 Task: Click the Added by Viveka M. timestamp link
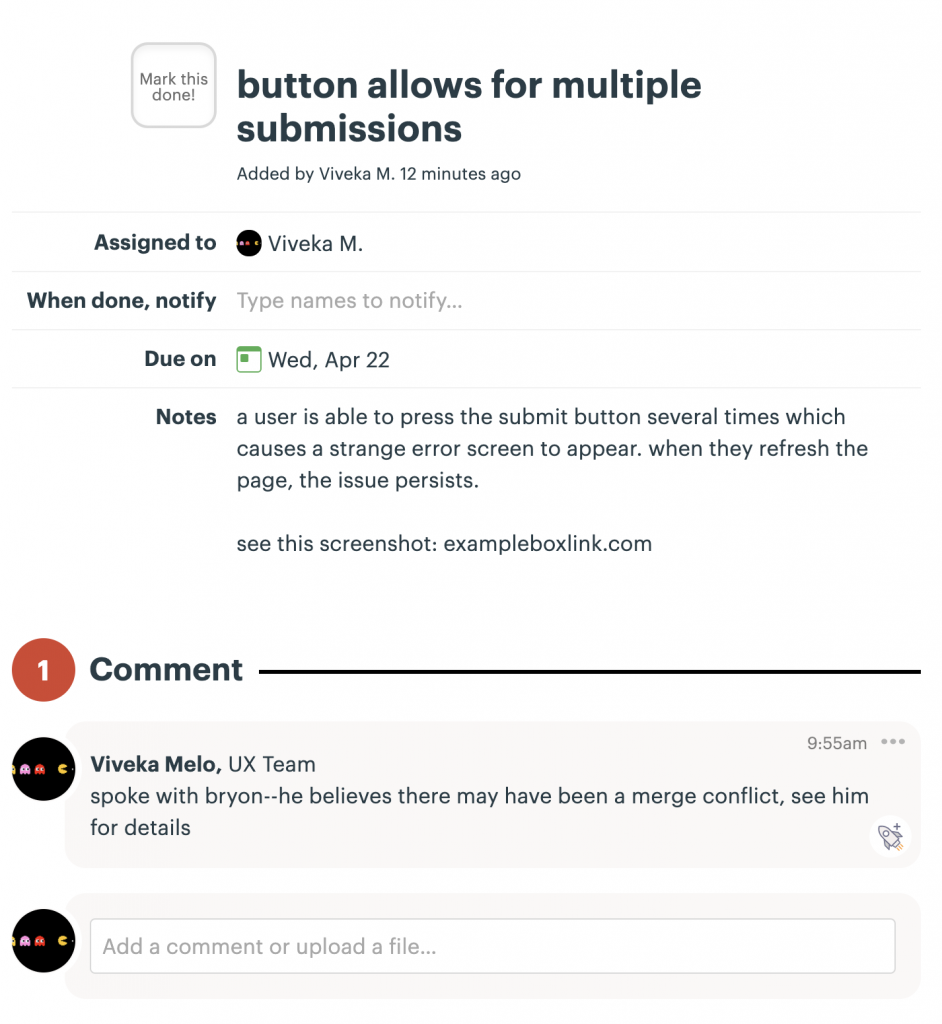[378, 173]
